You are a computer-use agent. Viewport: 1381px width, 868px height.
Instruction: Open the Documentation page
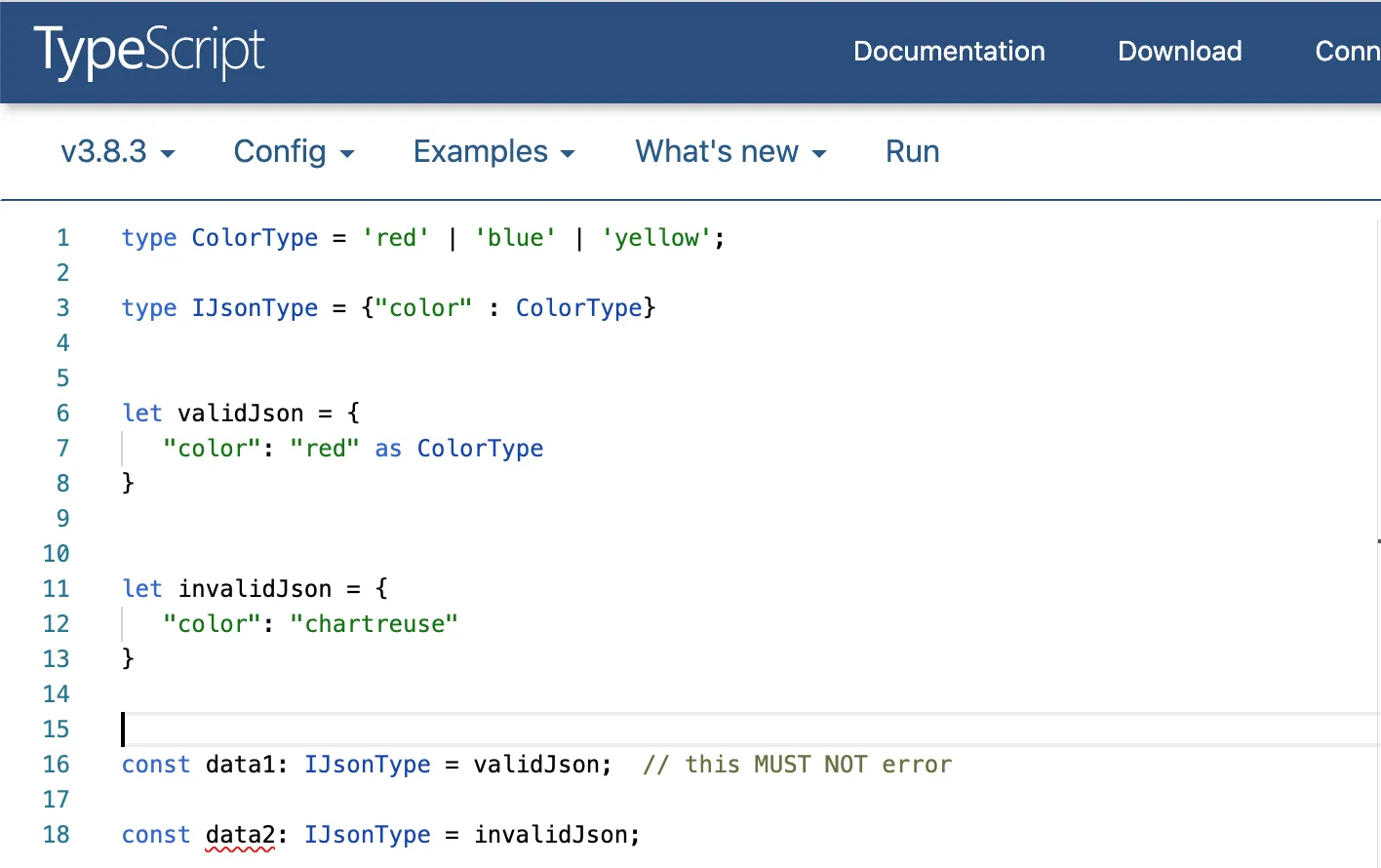pyautogui.click(x=949, y=52)
